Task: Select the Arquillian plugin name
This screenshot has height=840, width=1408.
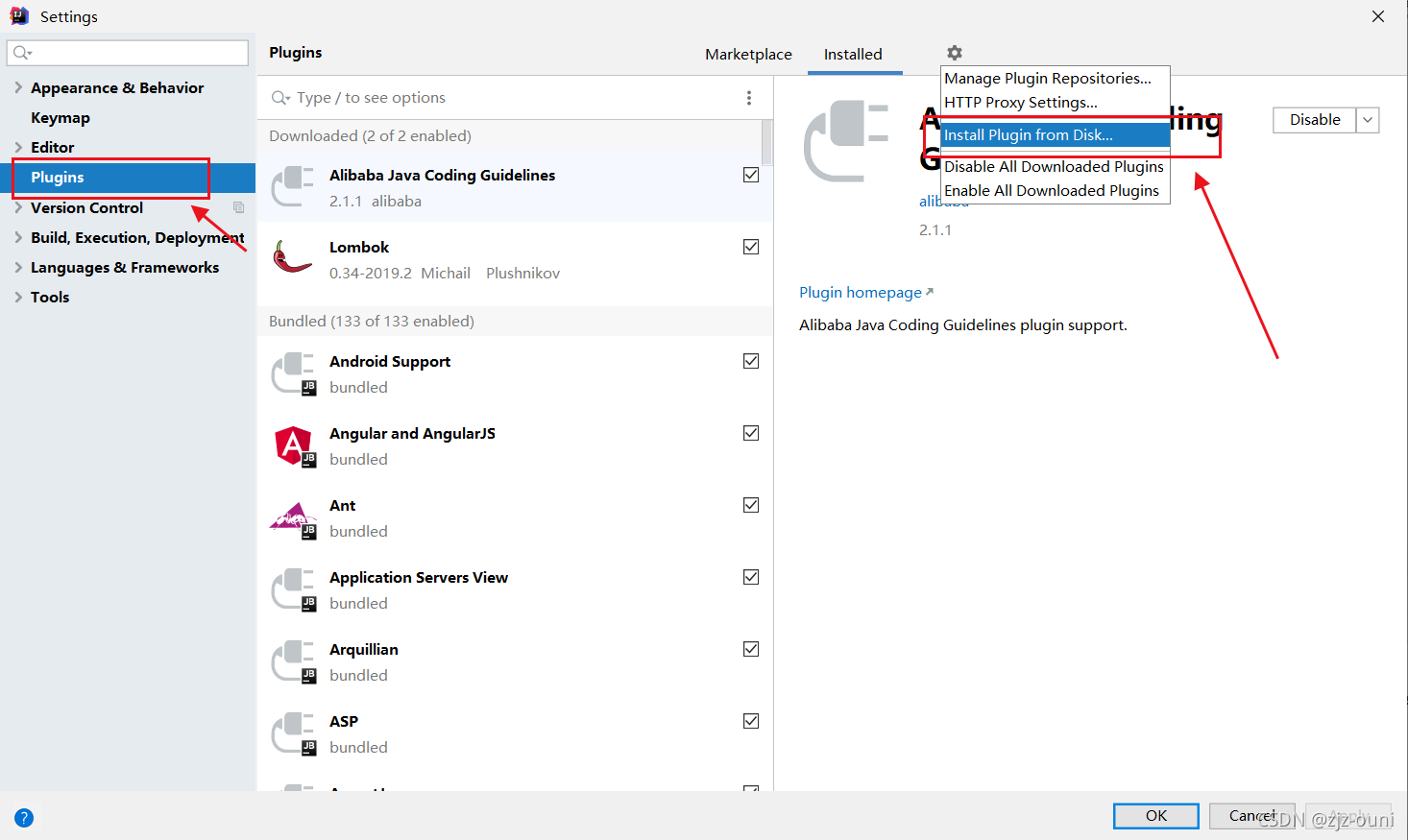Action: click(x=364, y=650)
